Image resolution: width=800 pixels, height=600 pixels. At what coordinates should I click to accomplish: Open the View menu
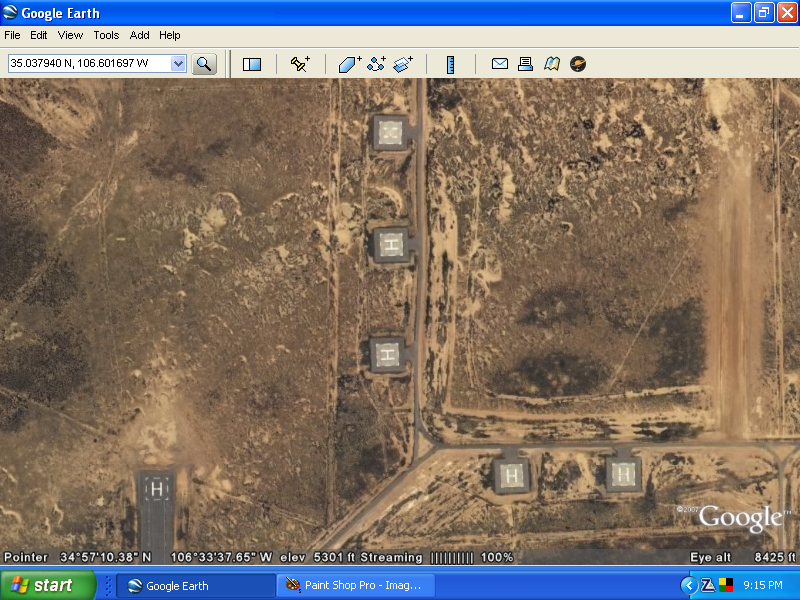coord(70,35)
